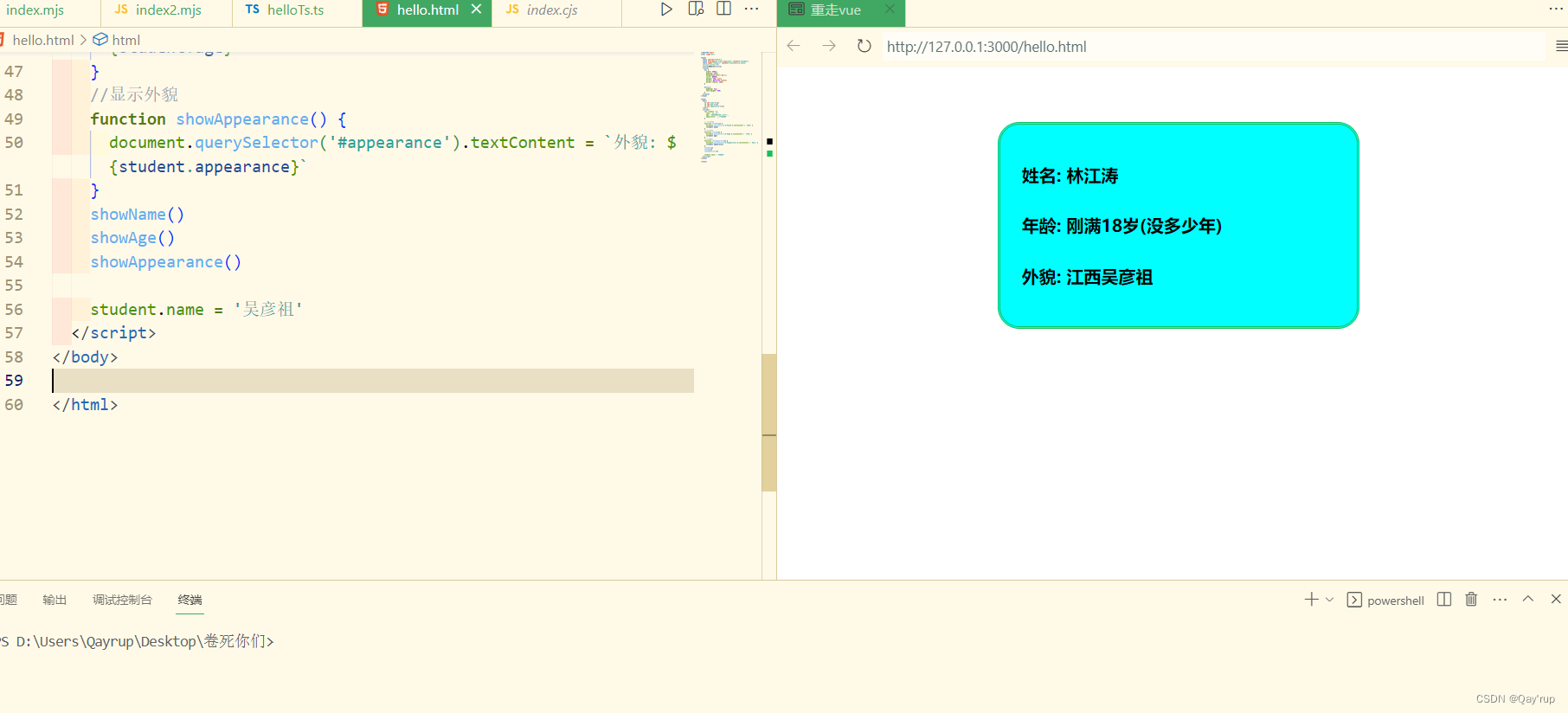Open the browser preview hamburger menu
The image size is (1568, 713).
1560,47
